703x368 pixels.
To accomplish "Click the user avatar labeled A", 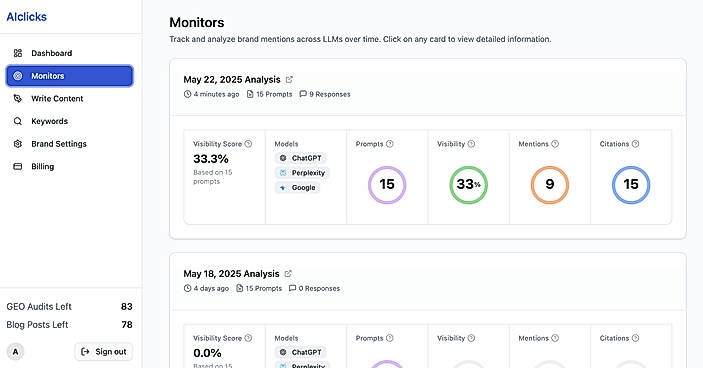I will pos(16,352).
